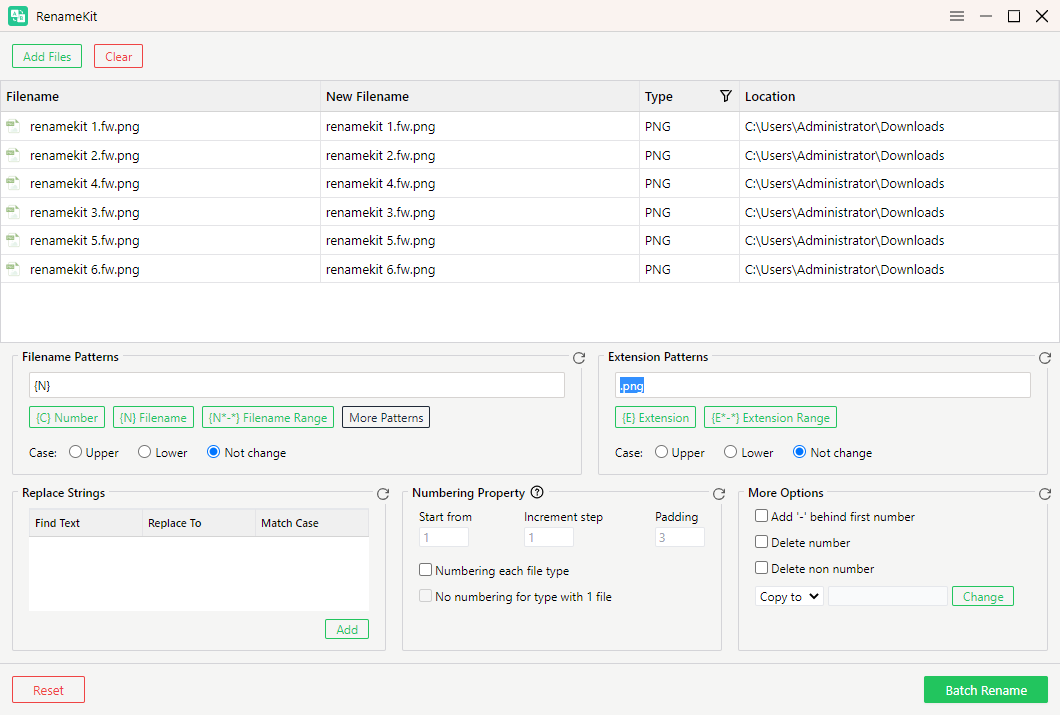Select row renamekit 4.fw.png filename

pyautogui.click(x=85, y=184)
